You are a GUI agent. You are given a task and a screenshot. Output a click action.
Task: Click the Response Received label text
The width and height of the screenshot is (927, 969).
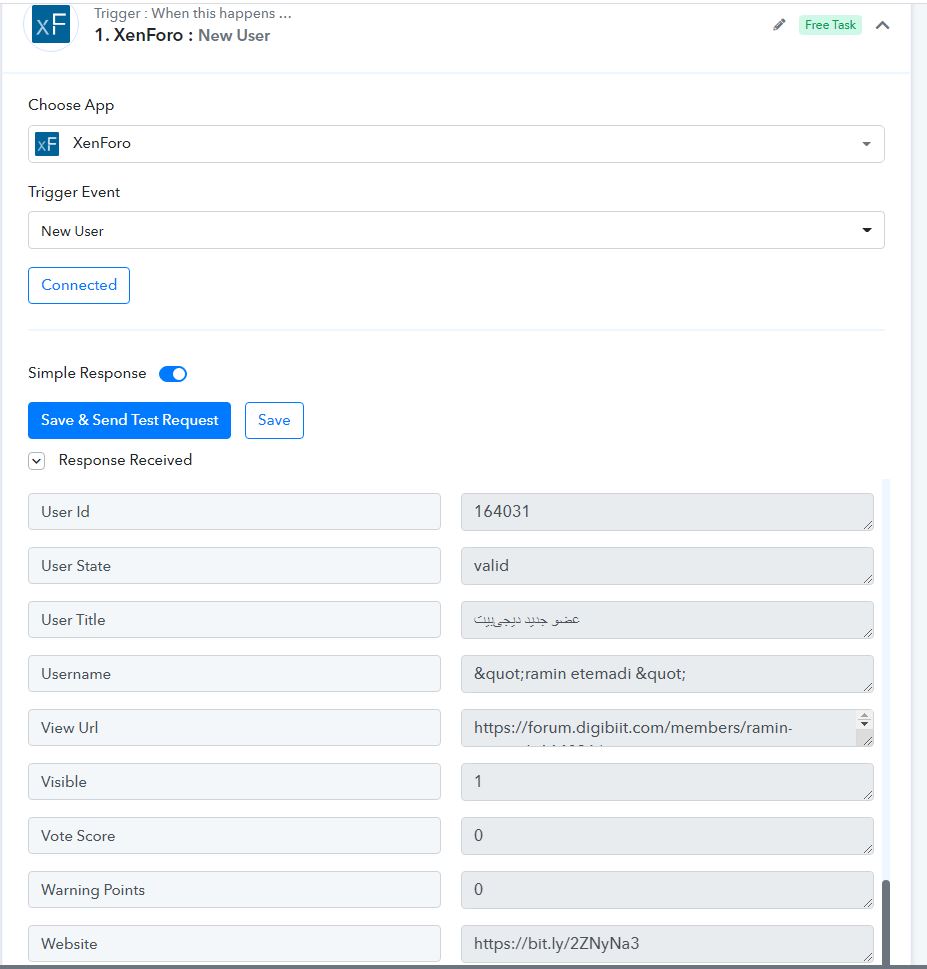125,460
